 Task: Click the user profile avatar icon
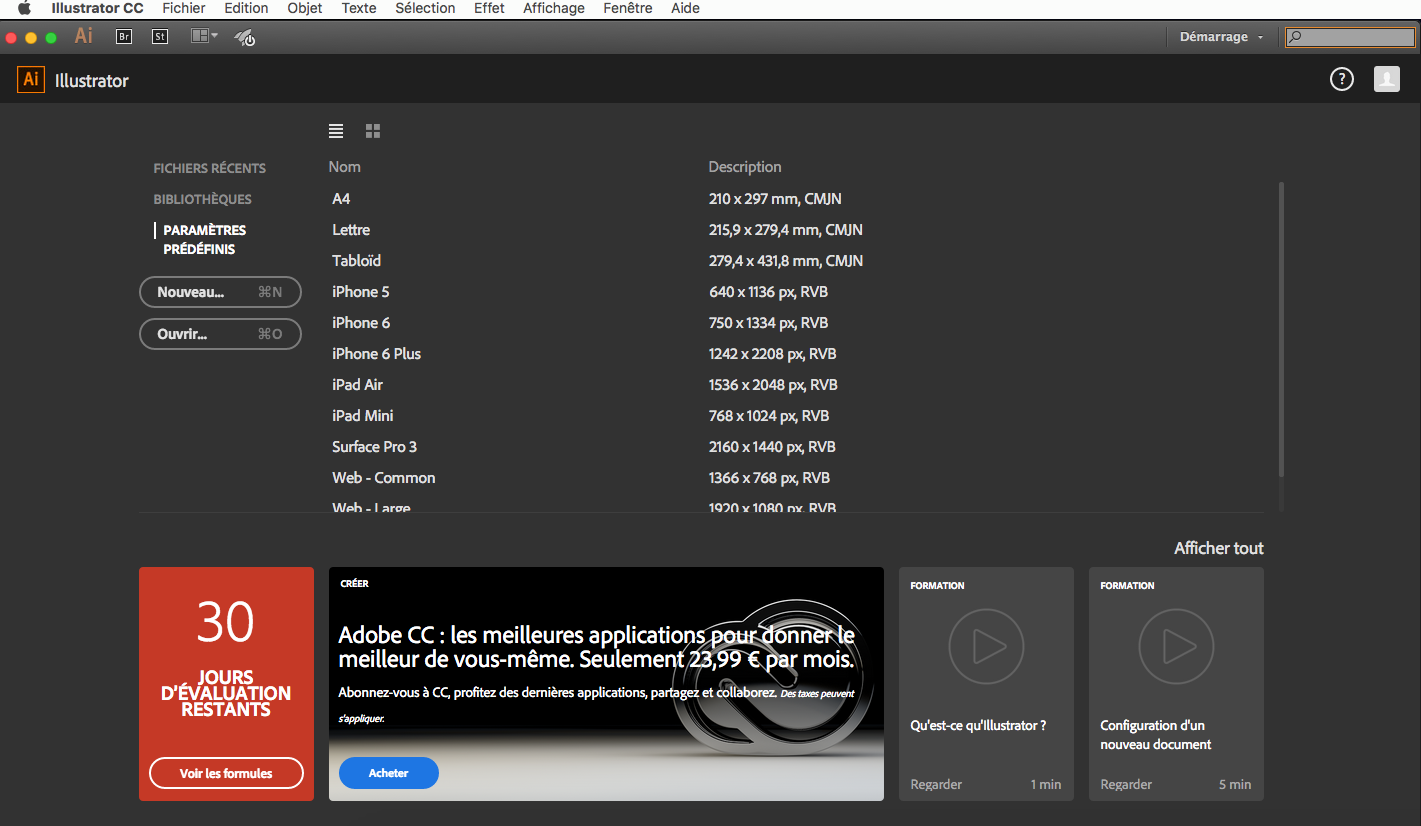[x=1386, y=80]
